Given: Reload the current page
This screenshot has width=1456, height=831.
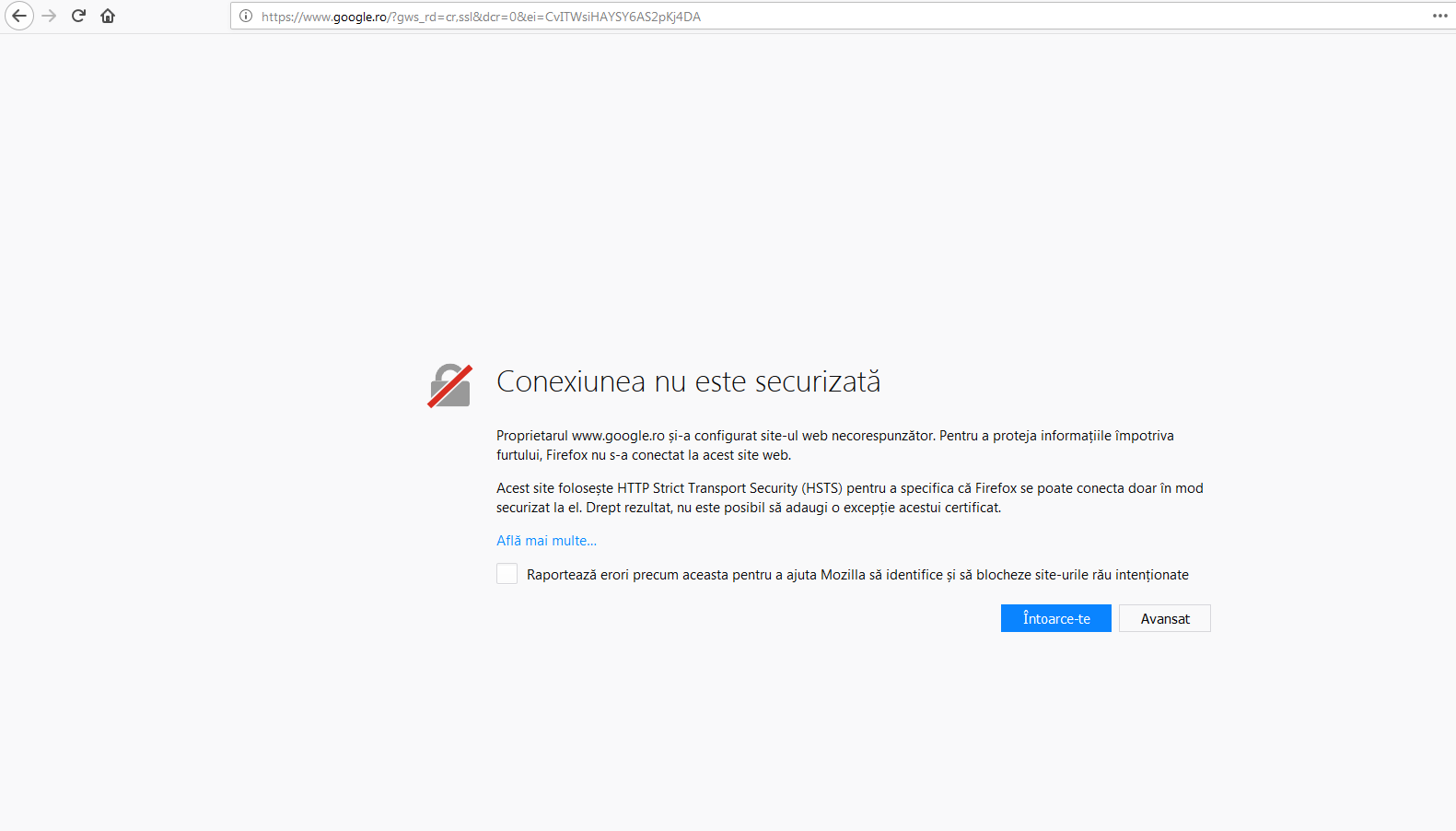Looking at the screenshot, I should click(x=79, y=16).
